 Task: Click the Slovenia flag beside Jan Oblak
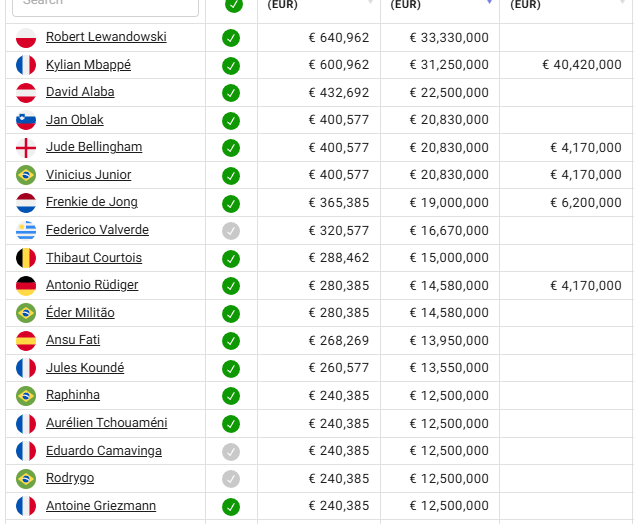[x=26, y=121]
